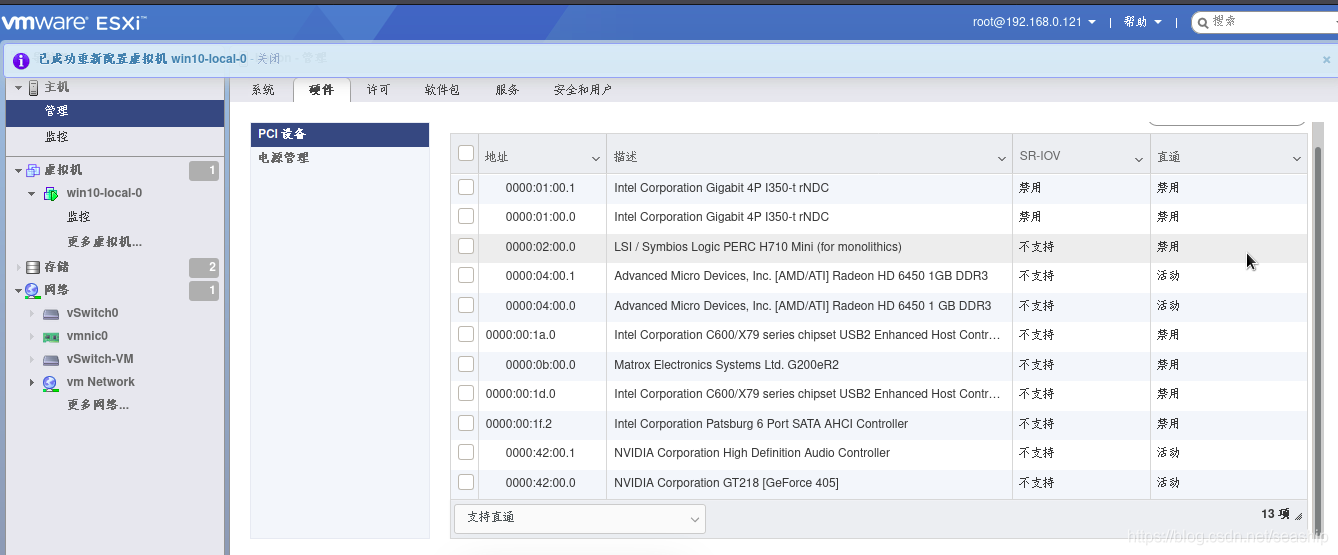1338x555 pixels.
Task: Toggle the select-all checkbox in table header
Action: point(466,154)
